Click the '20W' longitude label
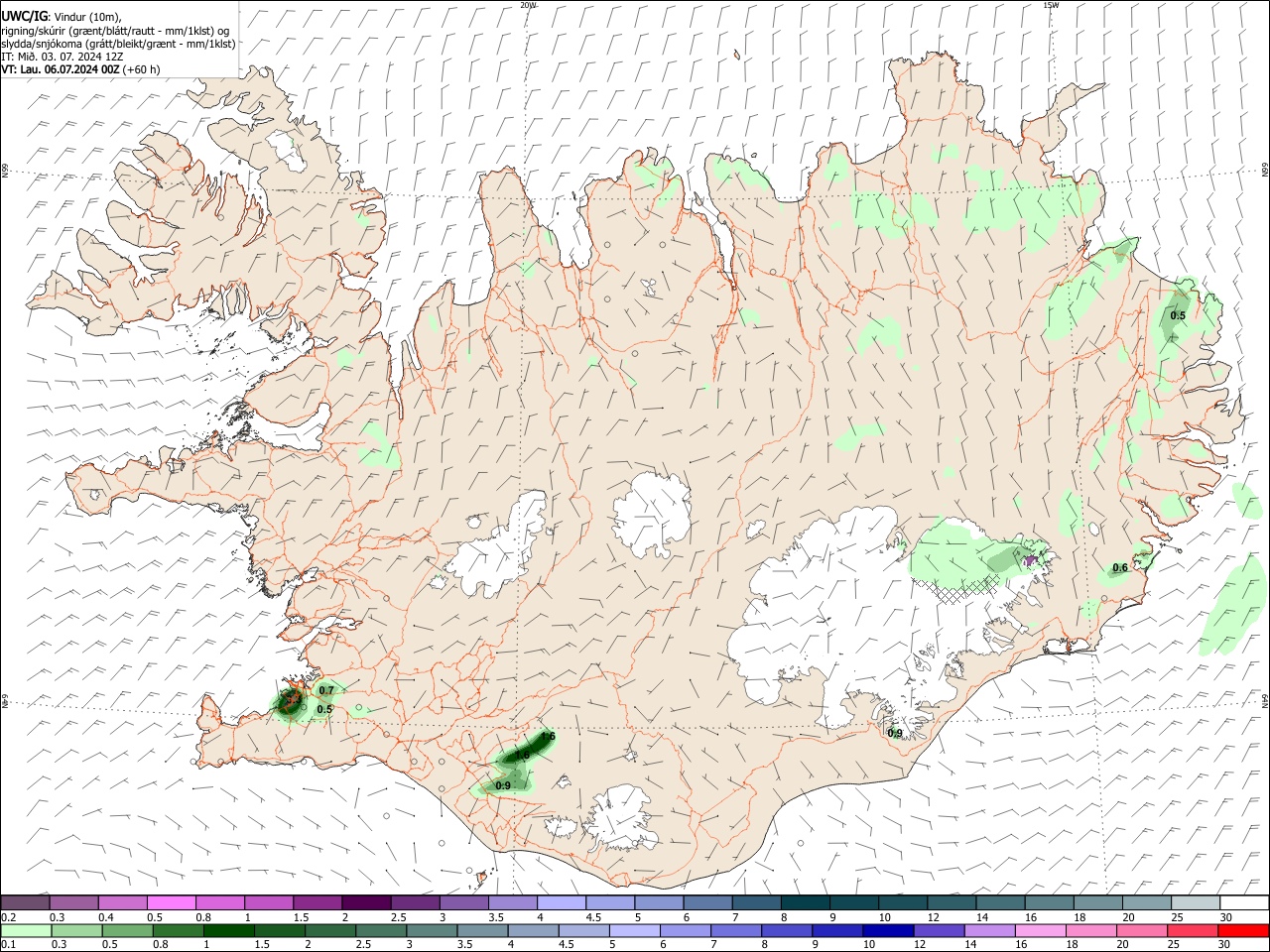This screenshot has height=952, width=1270. pyautogui.click(x=528, y=5)
